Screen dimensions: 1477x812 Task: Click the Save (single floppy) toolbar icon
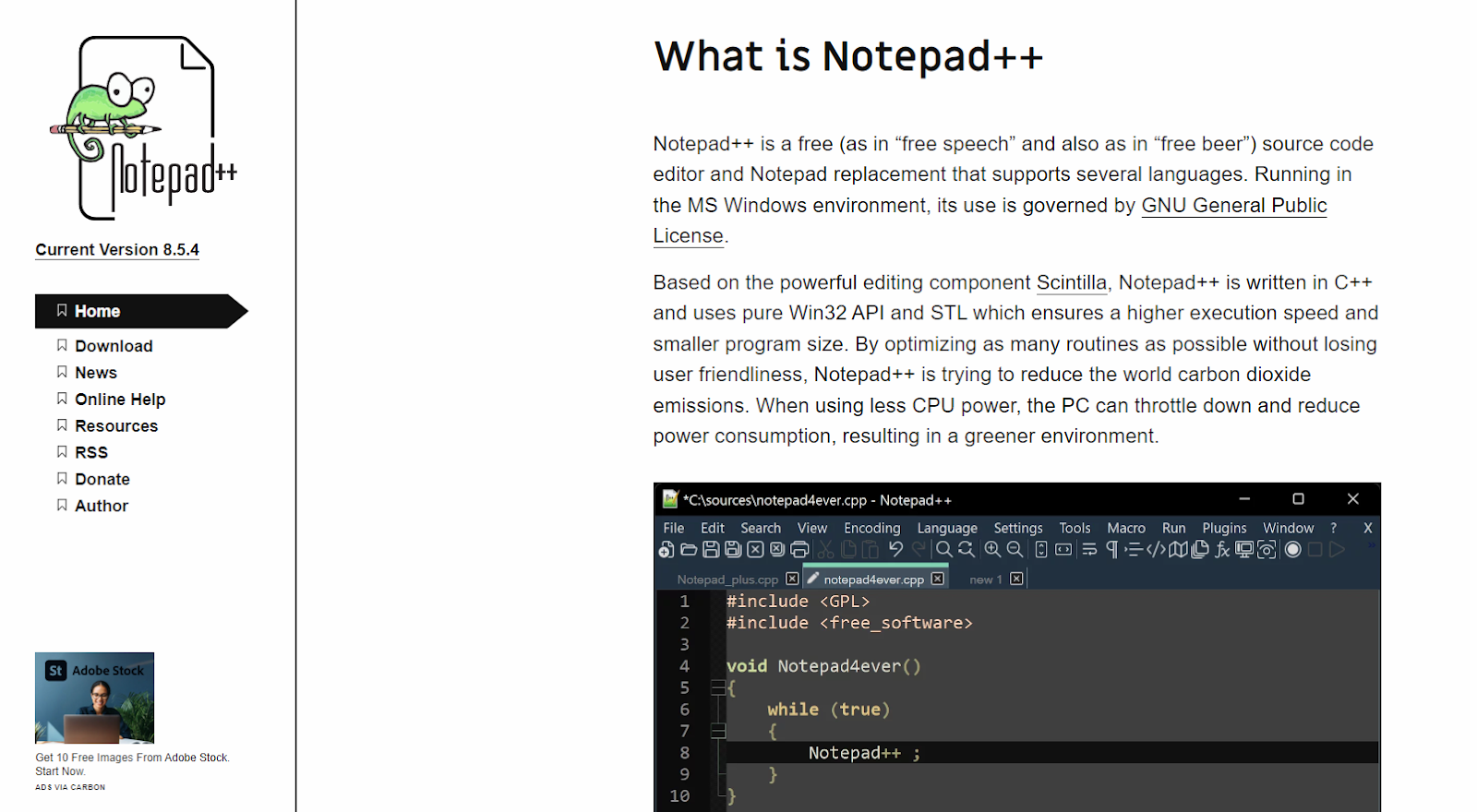[x=711, y=549]
